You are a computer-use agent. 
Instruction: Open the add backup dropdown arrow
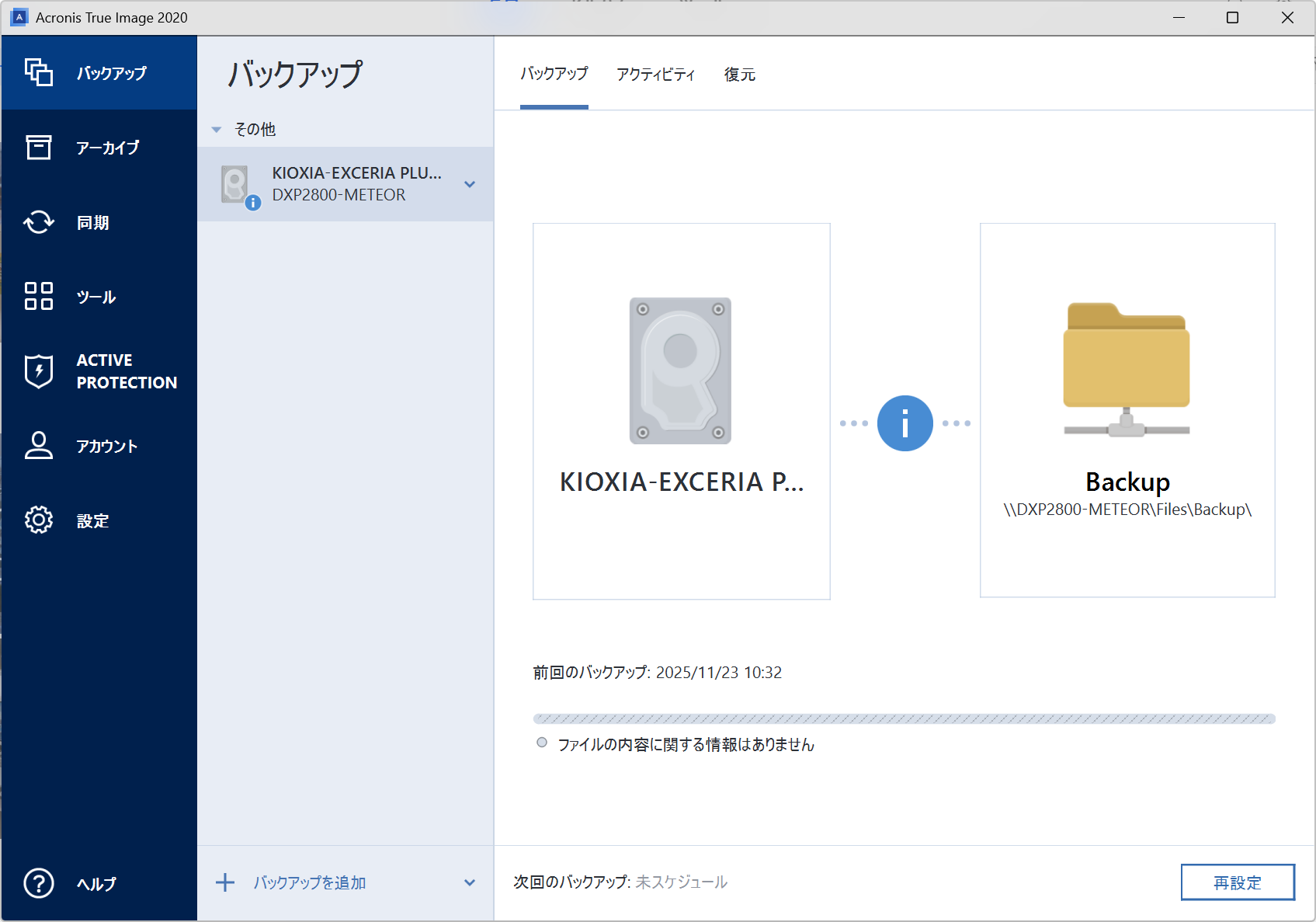point(470,882)
